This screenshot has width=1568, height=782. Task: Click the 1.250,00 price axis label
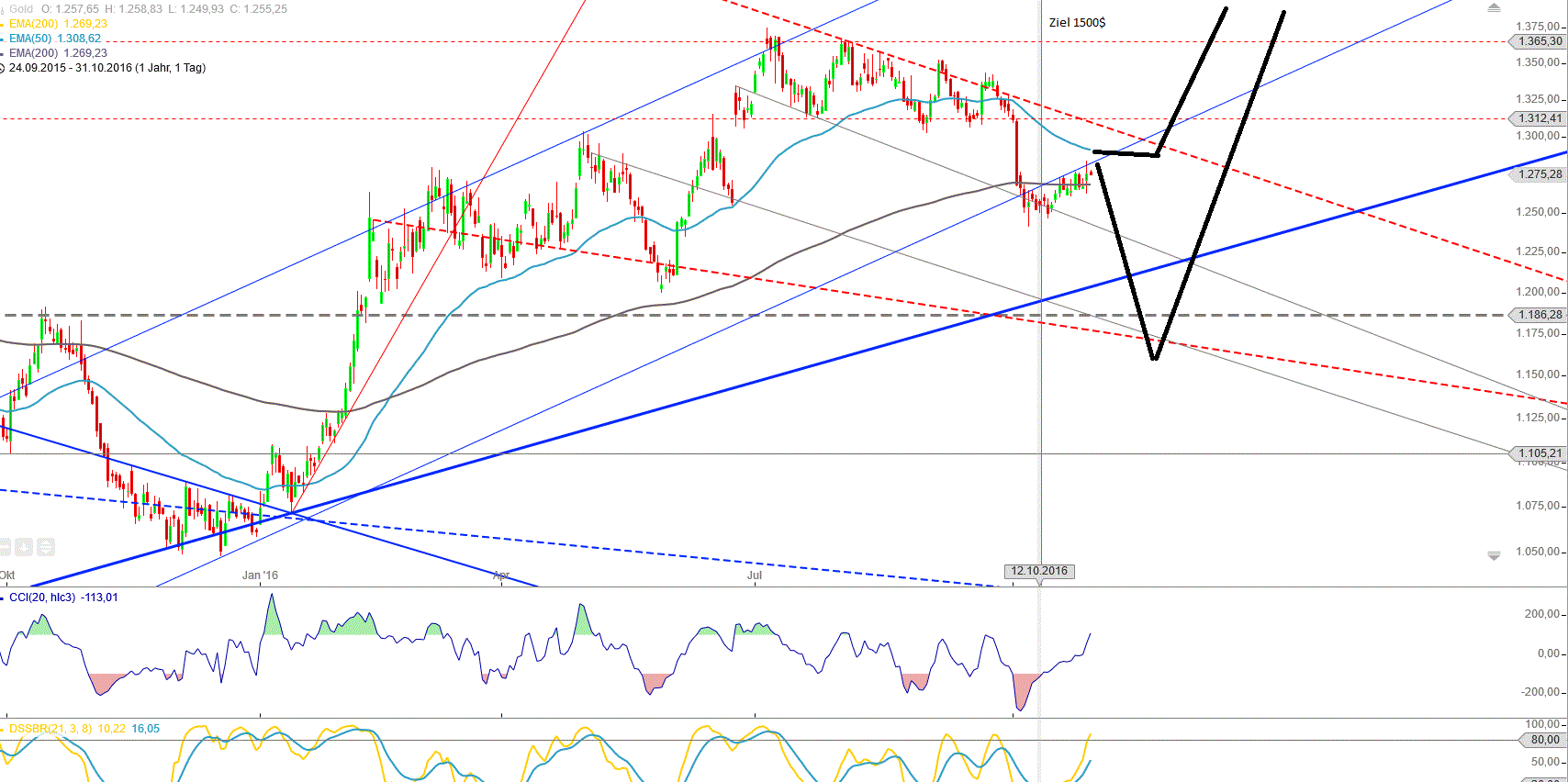[1539, 212]
